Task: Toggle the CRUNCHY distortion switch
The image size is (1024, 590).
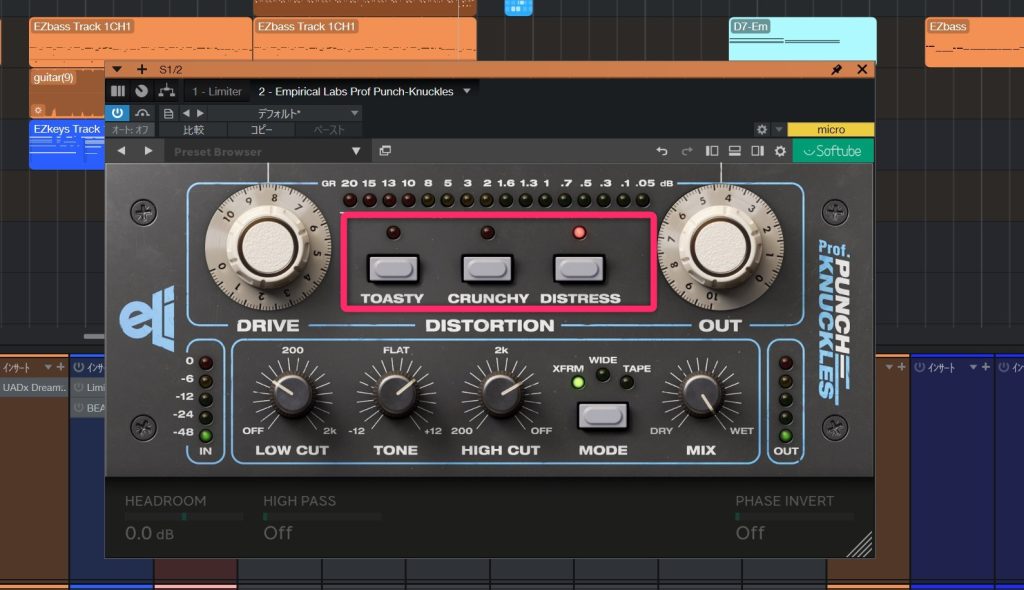Action: click(x=487, y=269)
